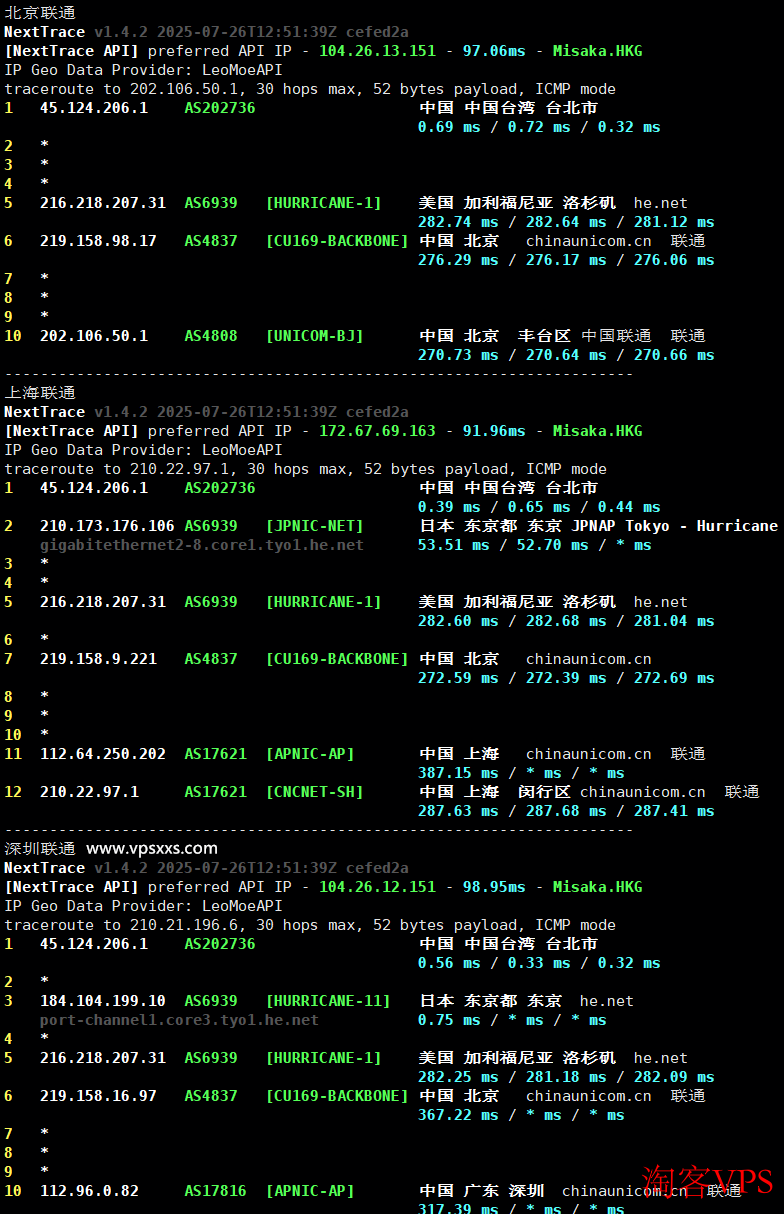Select API IP 172.67.69.163
The image size is (784, 1214).
[x=377, y=431]
